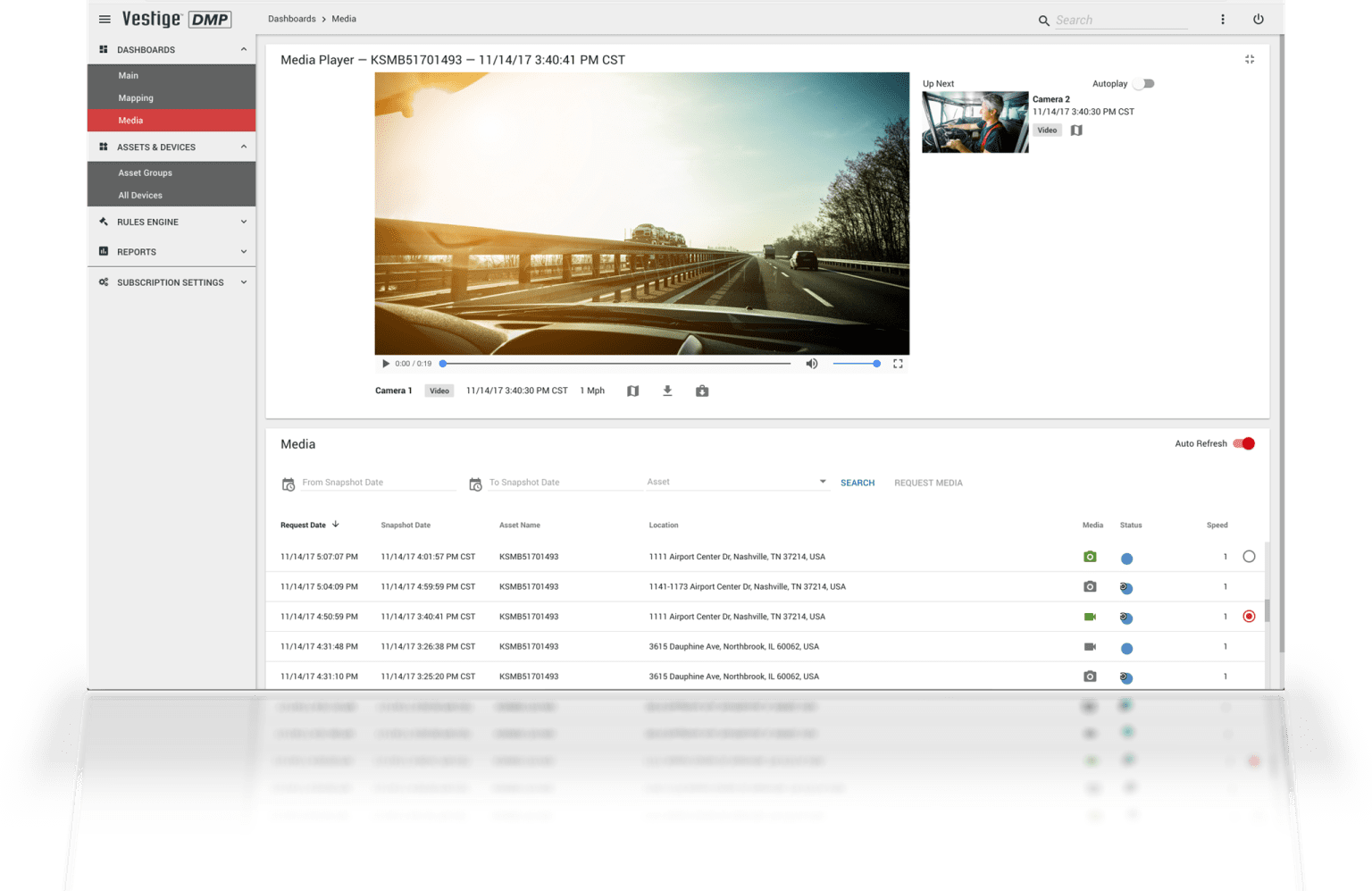1372x891 pixels.
Task: Expand the Subscription Settings section
Action: (244, 282)
